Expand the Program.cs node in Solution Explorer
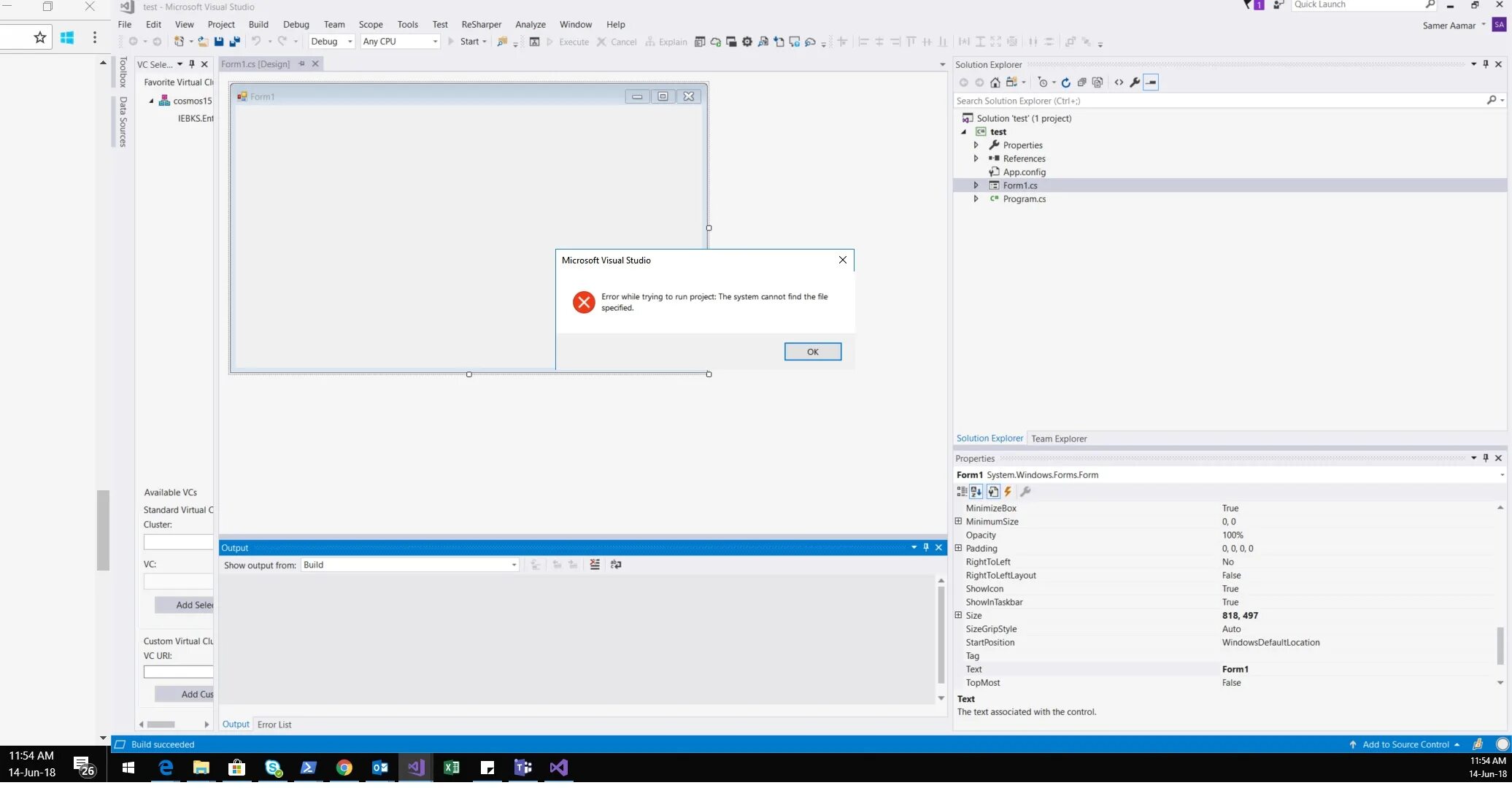Viewport: 1512px width, 788px height. [976, 198]
